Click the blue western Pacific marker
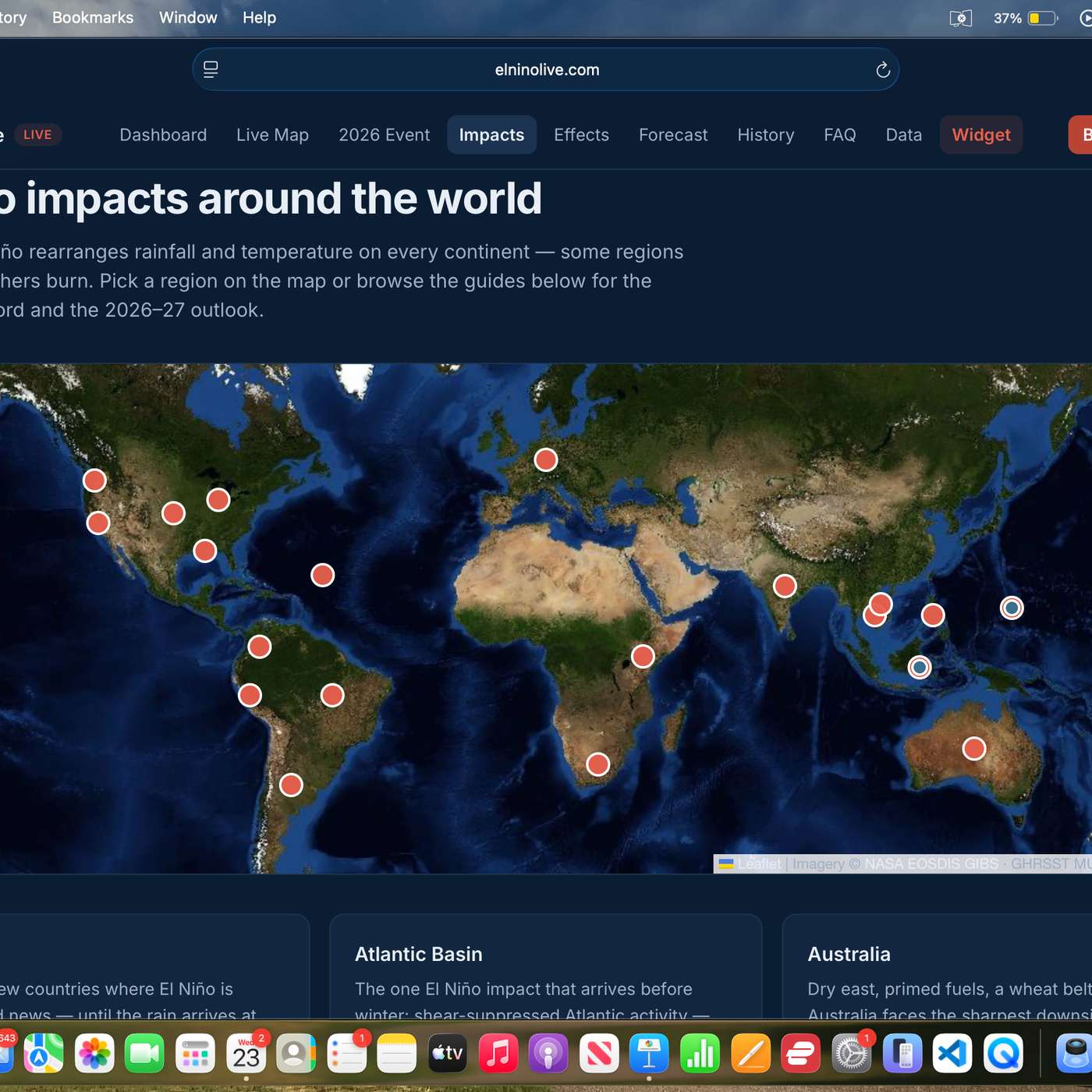The height and width of the screenshot is (1092, 1092). tap(1012, 608)
